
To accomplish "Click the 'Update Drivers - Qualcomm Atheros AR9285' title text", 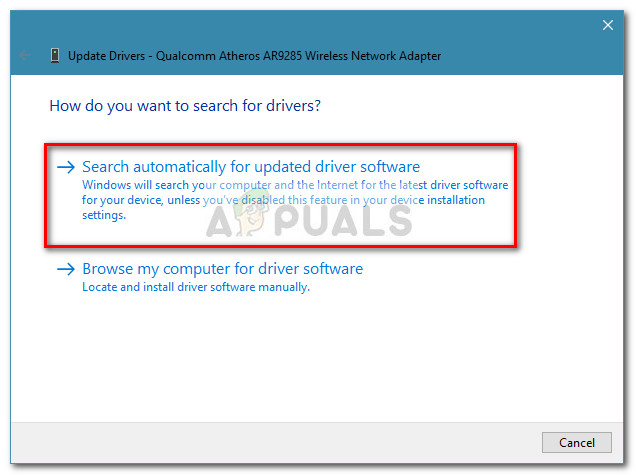I will click(254, 56).
